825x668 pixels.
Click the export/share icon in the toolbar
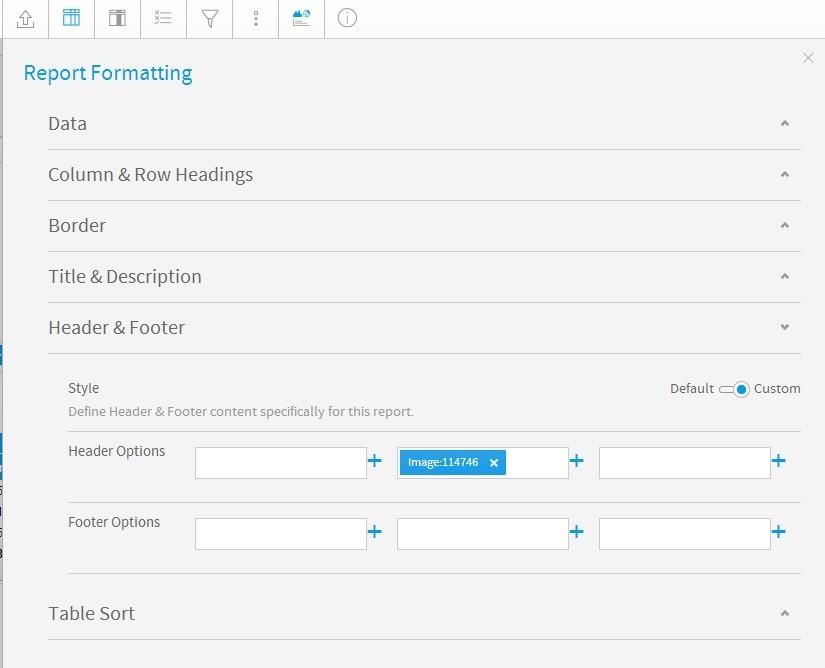[x=24, y=18]
